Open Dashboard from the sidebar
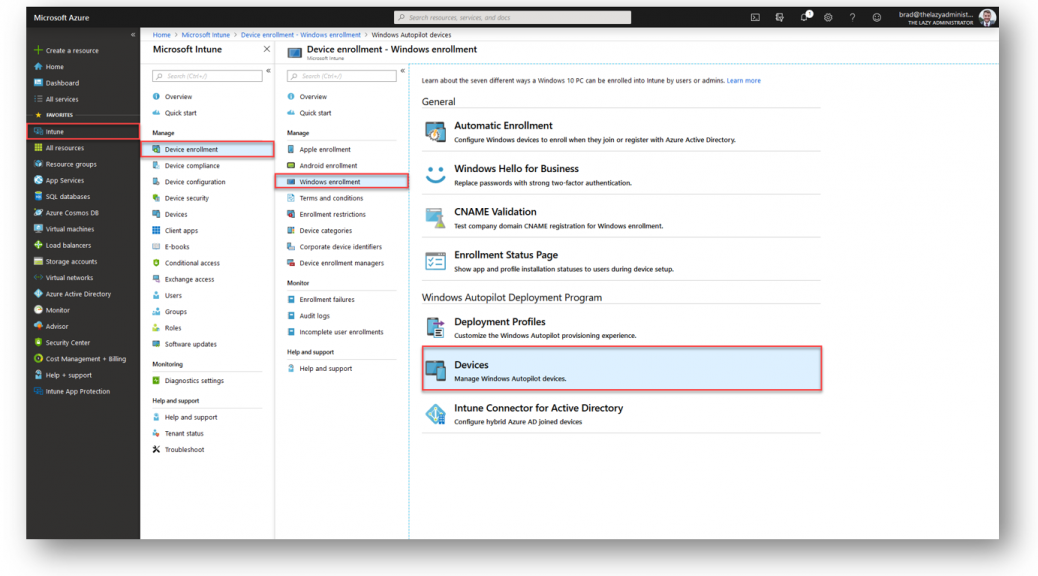The image size is (1038, 576). [x=62, y=83]
